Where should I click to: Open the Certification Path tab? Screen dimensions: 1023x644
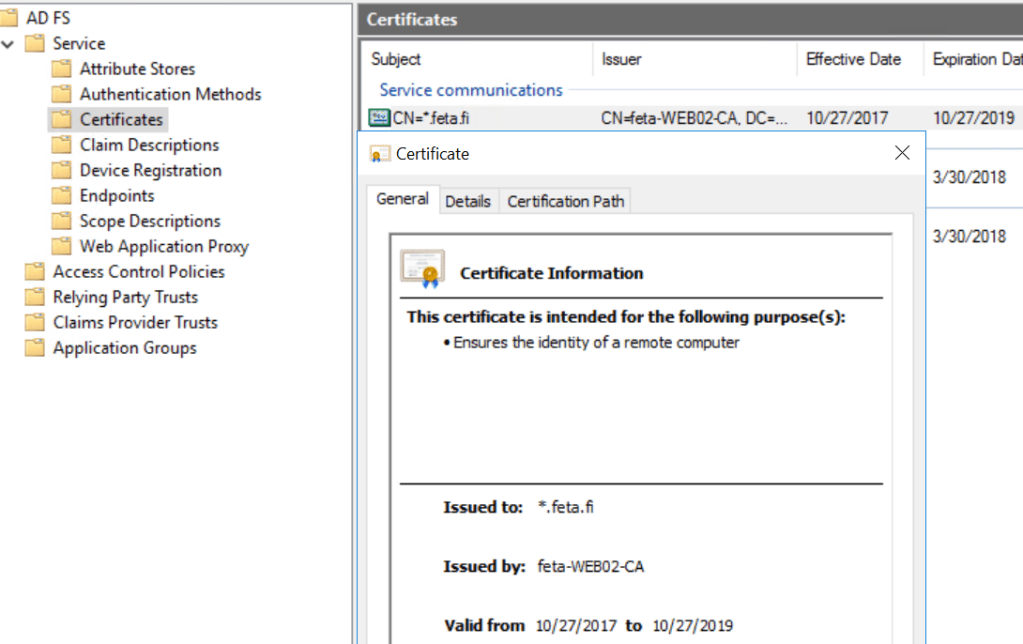(564, 200)
